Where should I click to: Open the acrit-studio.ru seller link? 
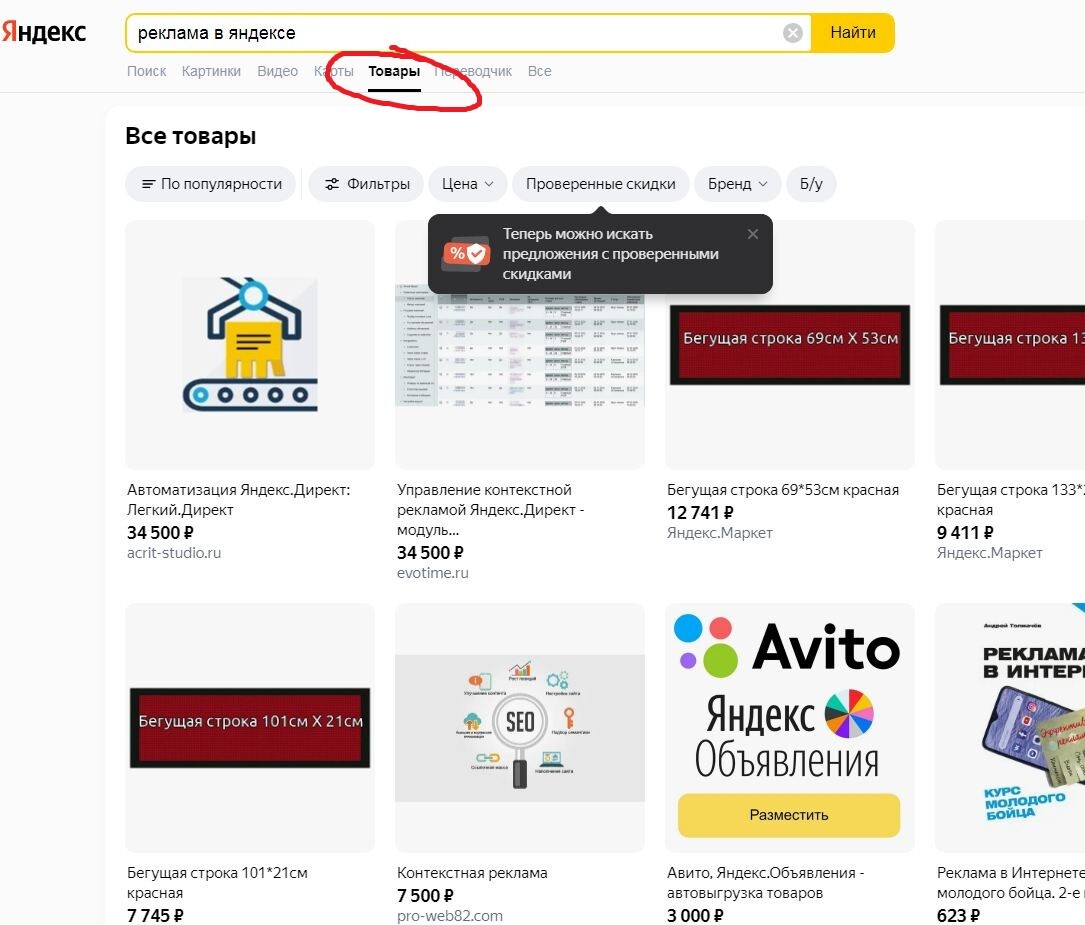[x=174, y=553]
